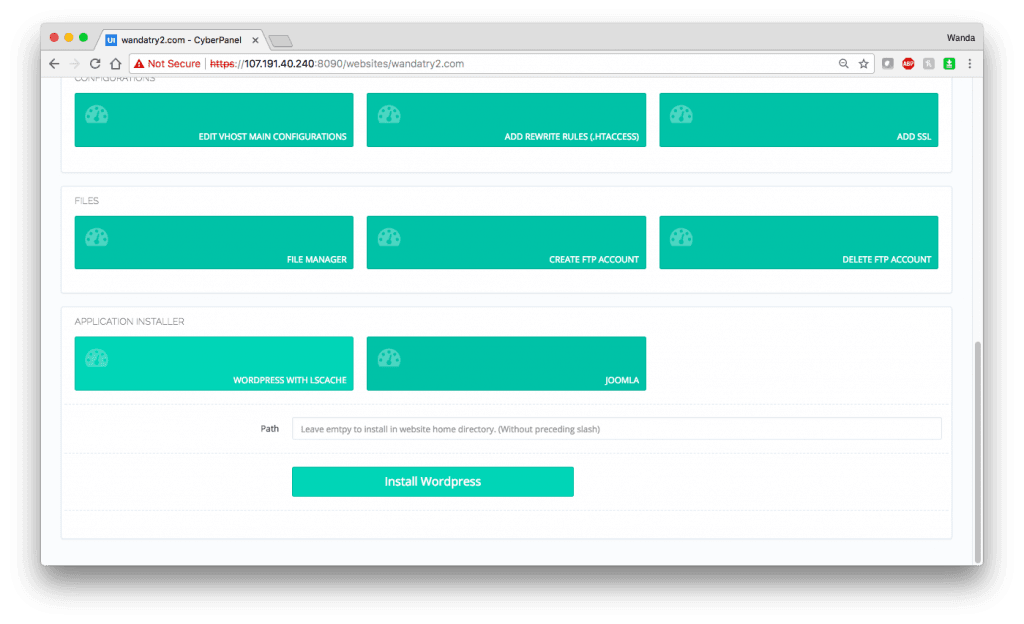
Task: Open a new browser tab
Action: click(x=281, y=41)
